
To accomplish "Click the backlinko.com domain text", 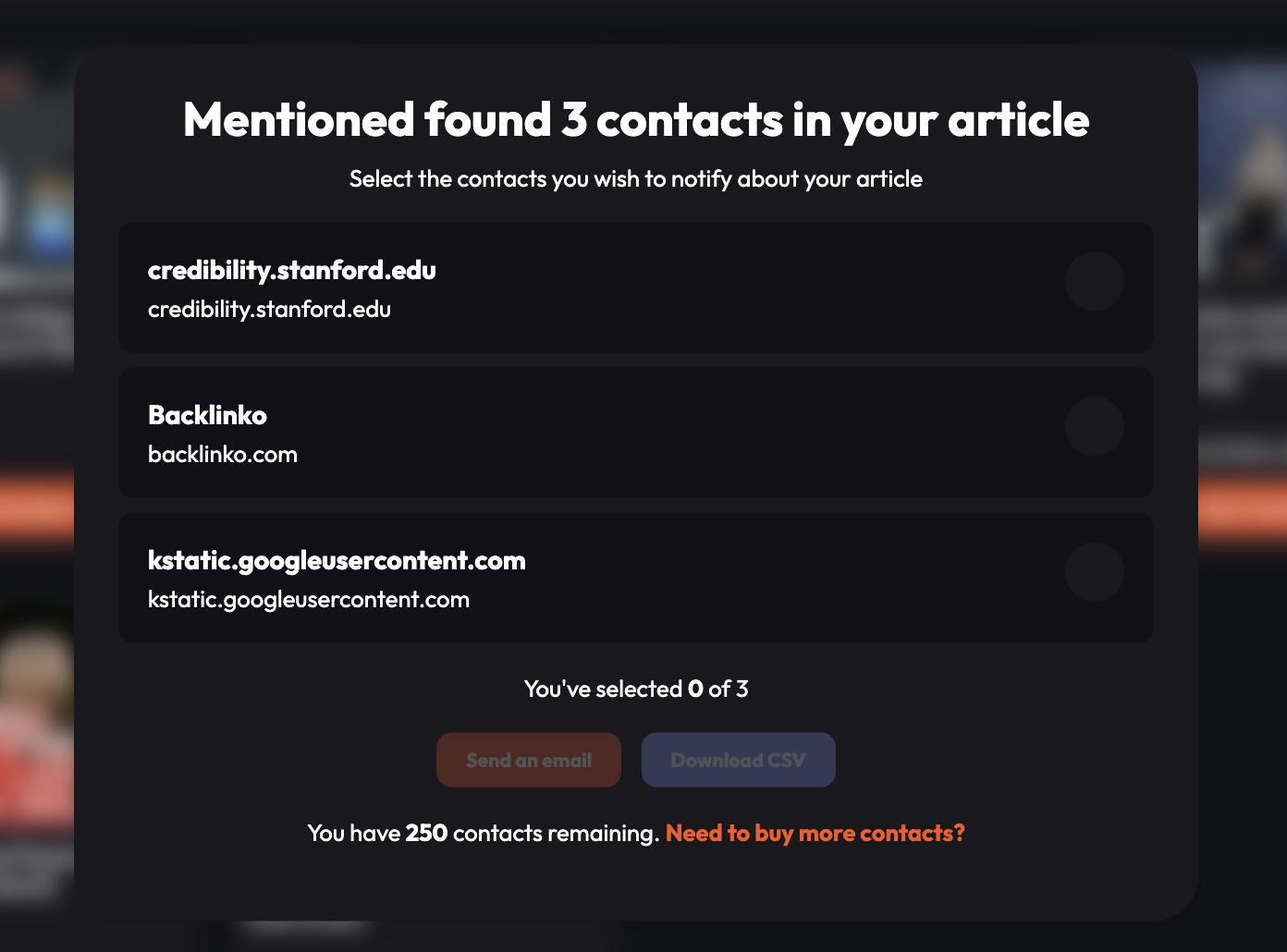I will coord(223,455).
